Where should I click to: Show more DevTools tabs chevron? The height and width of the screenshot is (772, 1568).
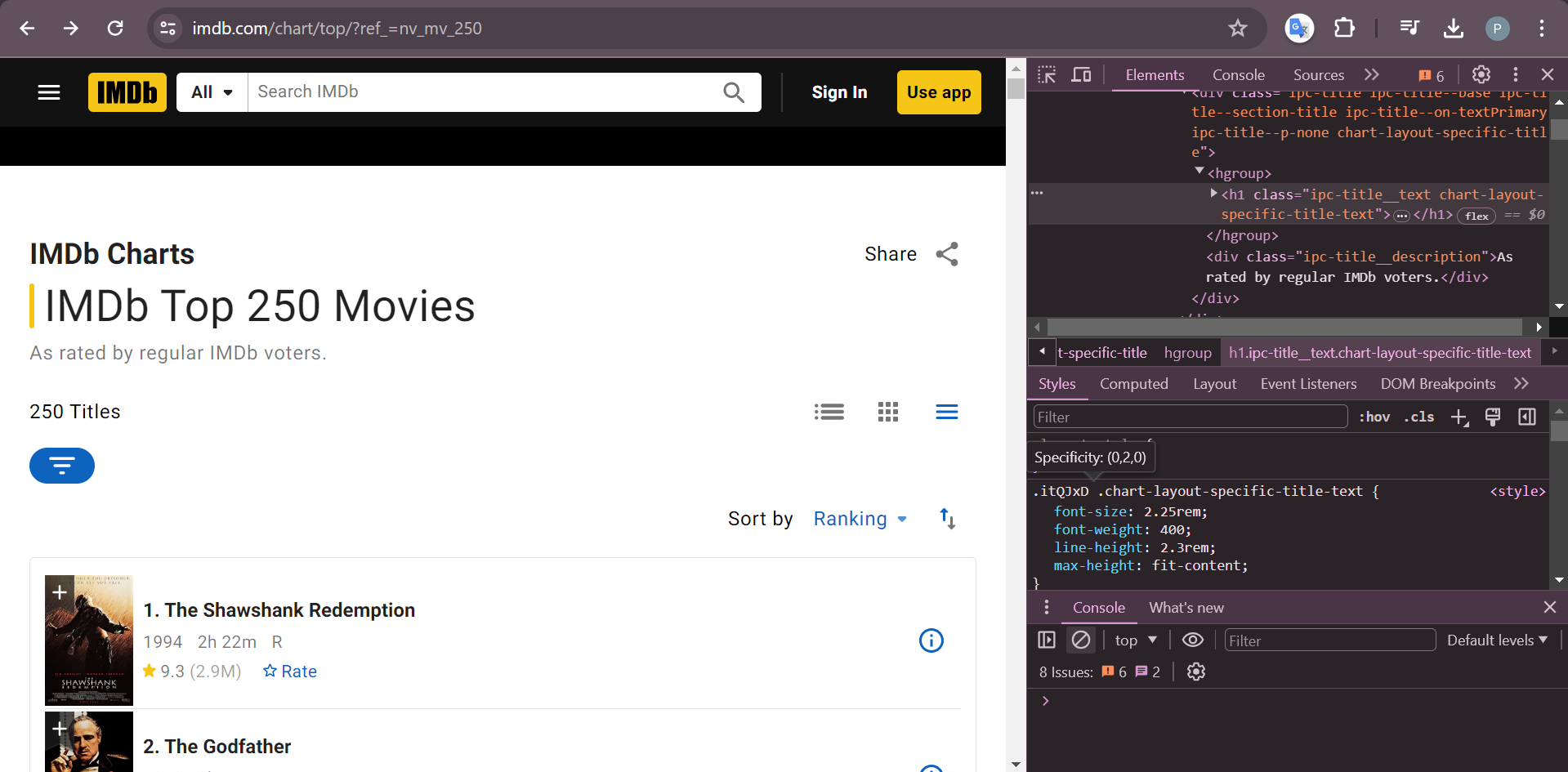(1372, 75)
